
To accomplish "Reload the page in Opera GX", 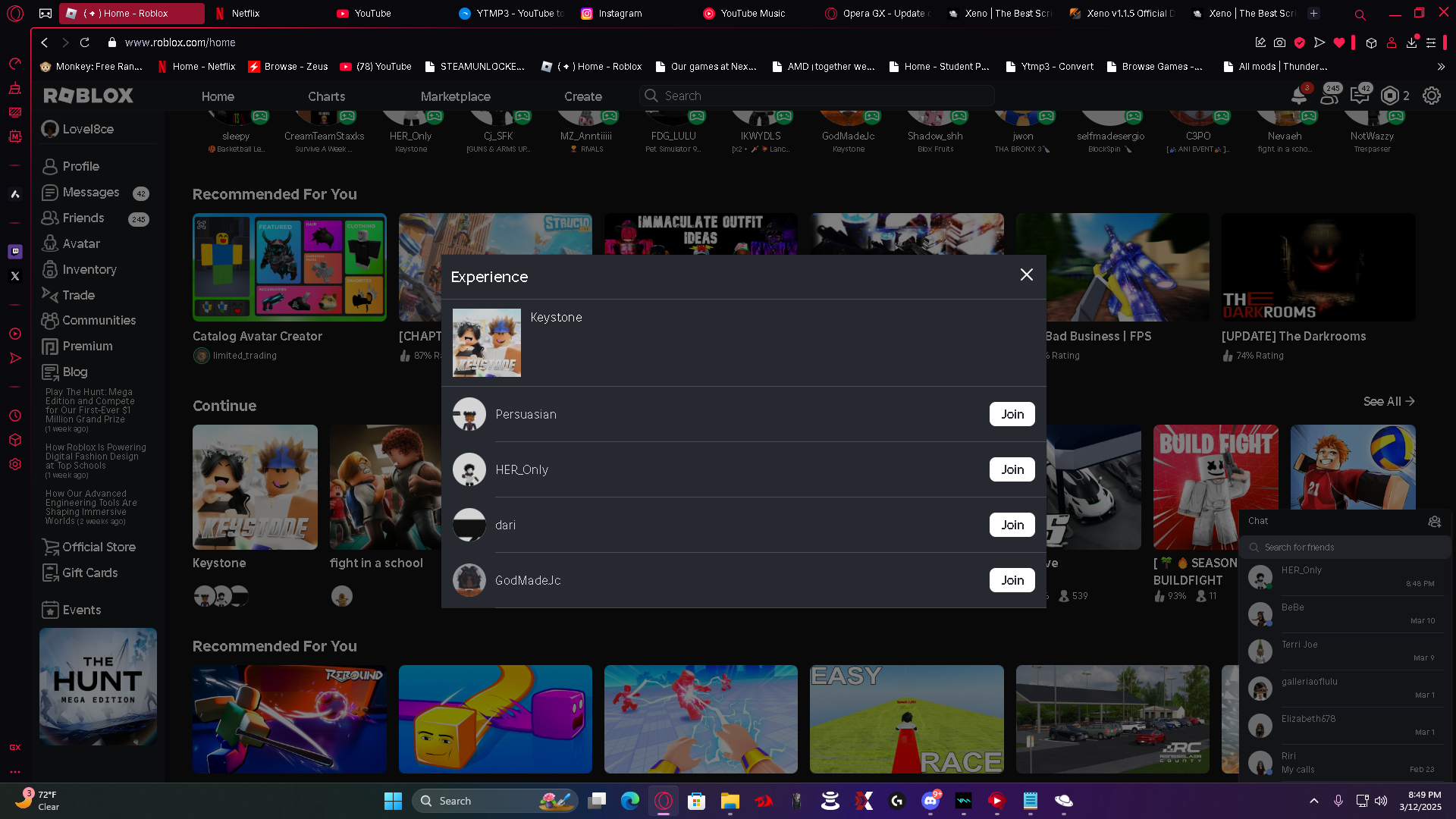I will 85,42.
